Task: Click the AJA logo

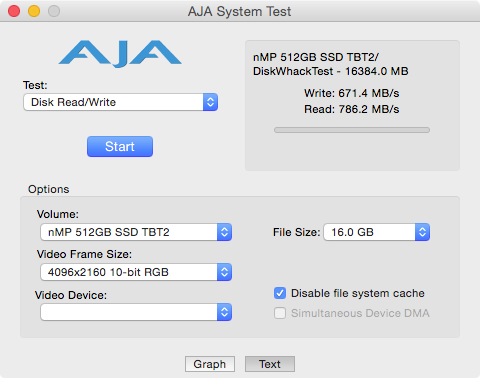Action: [120, 53]
